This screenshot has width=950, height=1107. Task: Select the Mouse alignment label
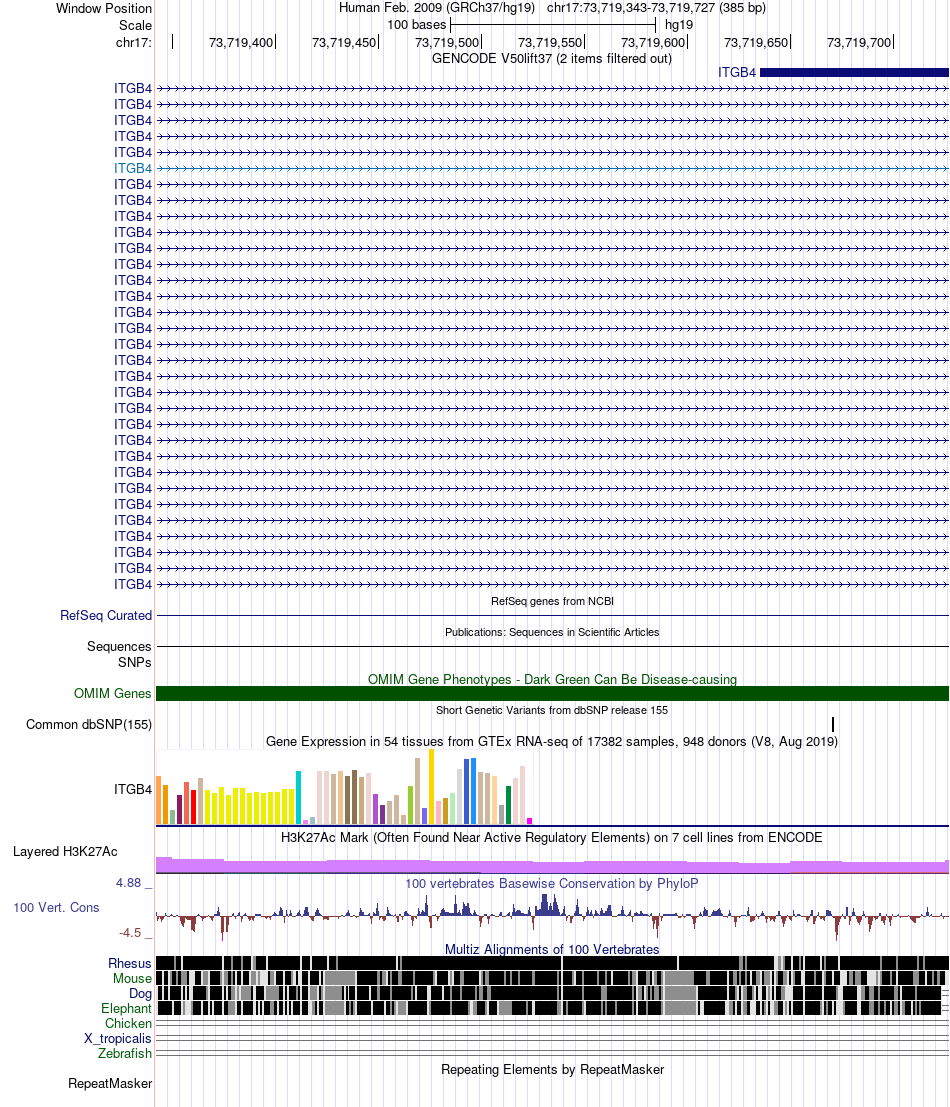point(132,979)
